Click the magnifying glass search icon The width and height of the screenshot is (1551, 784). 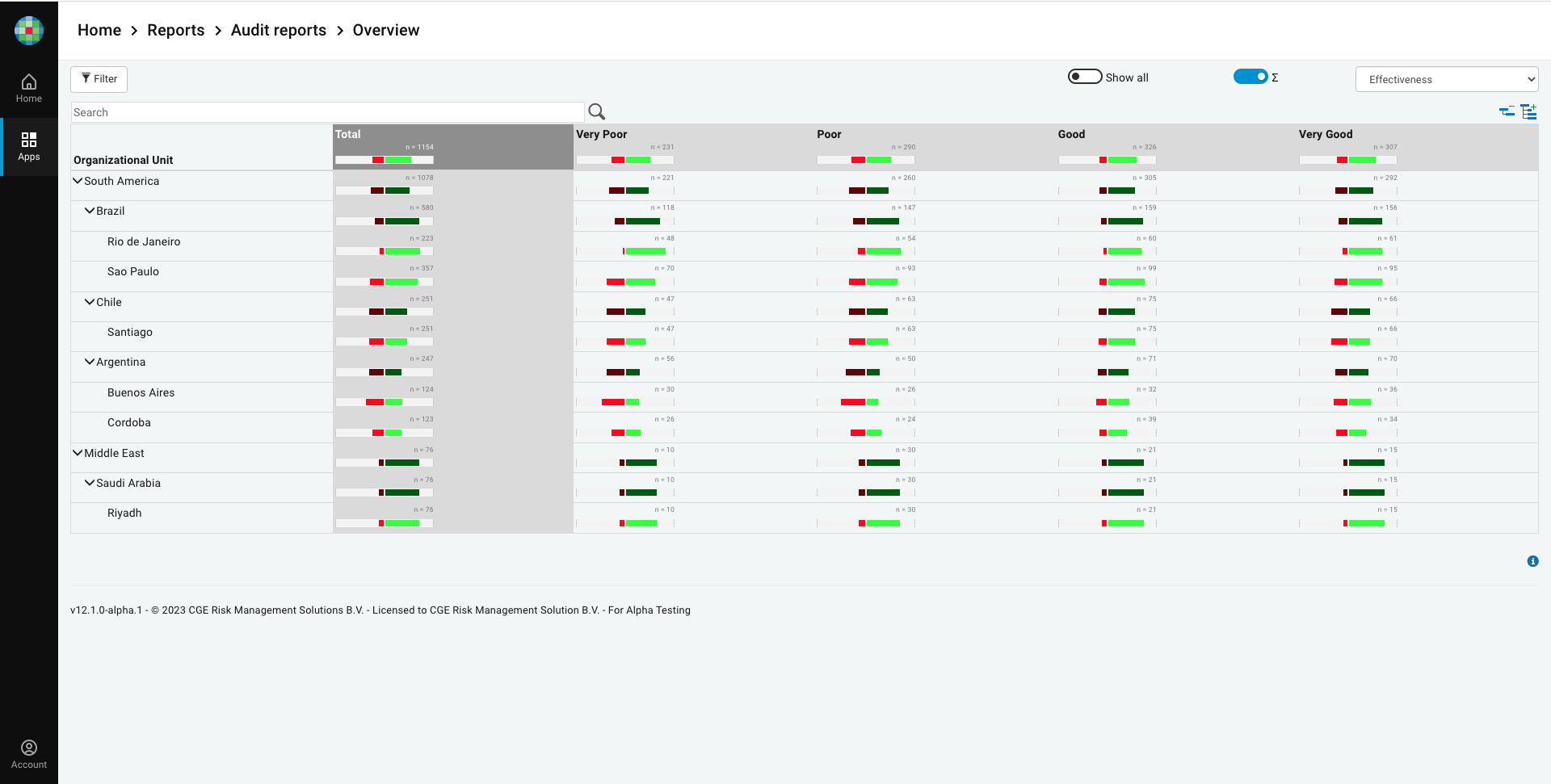click(x=597, y=112)
